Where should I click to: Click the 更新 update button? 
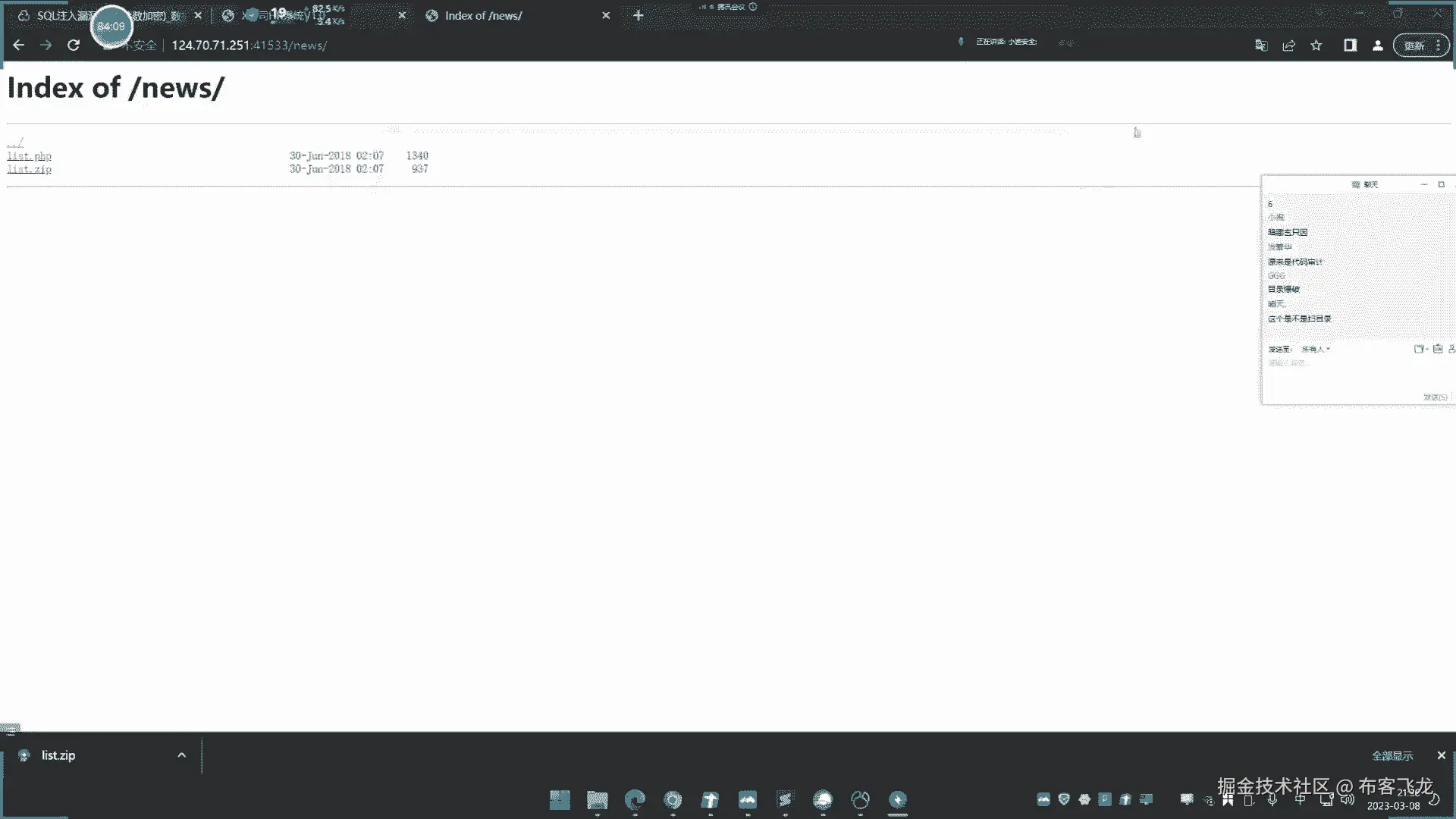click(1414, 45)
